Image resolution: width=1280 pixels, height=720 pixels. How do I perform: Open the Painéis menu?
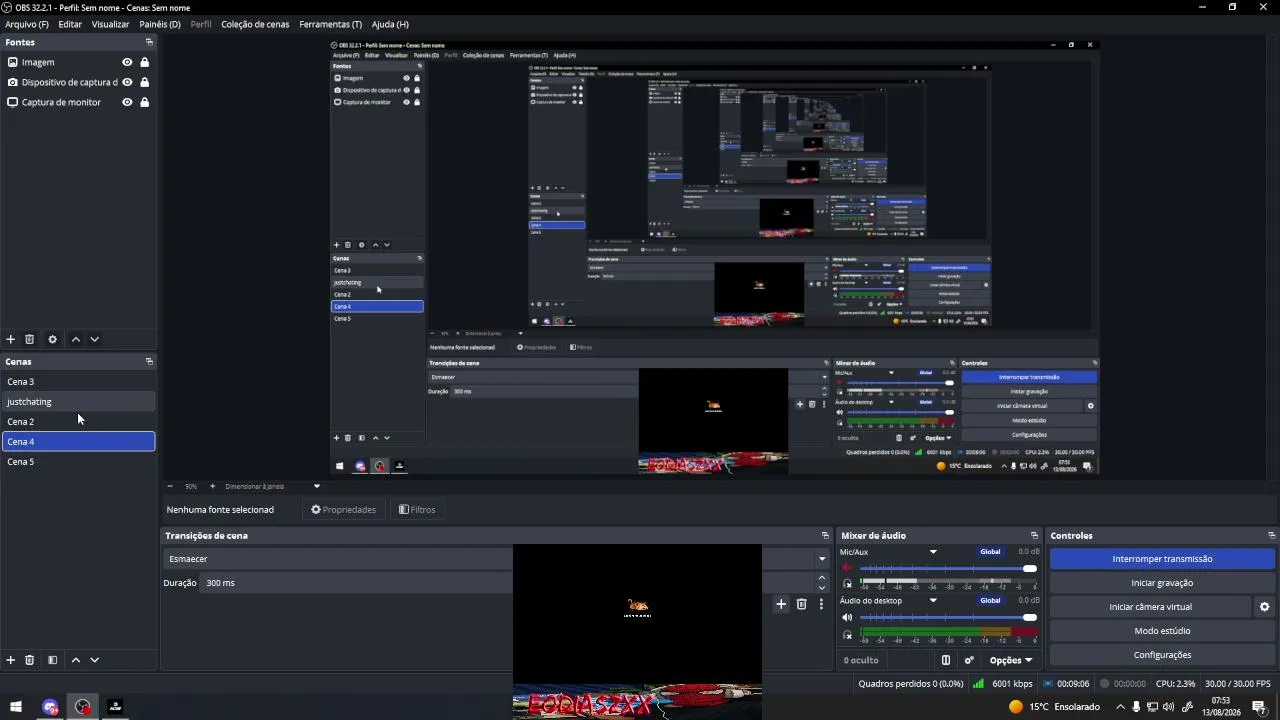pos(160,24)
